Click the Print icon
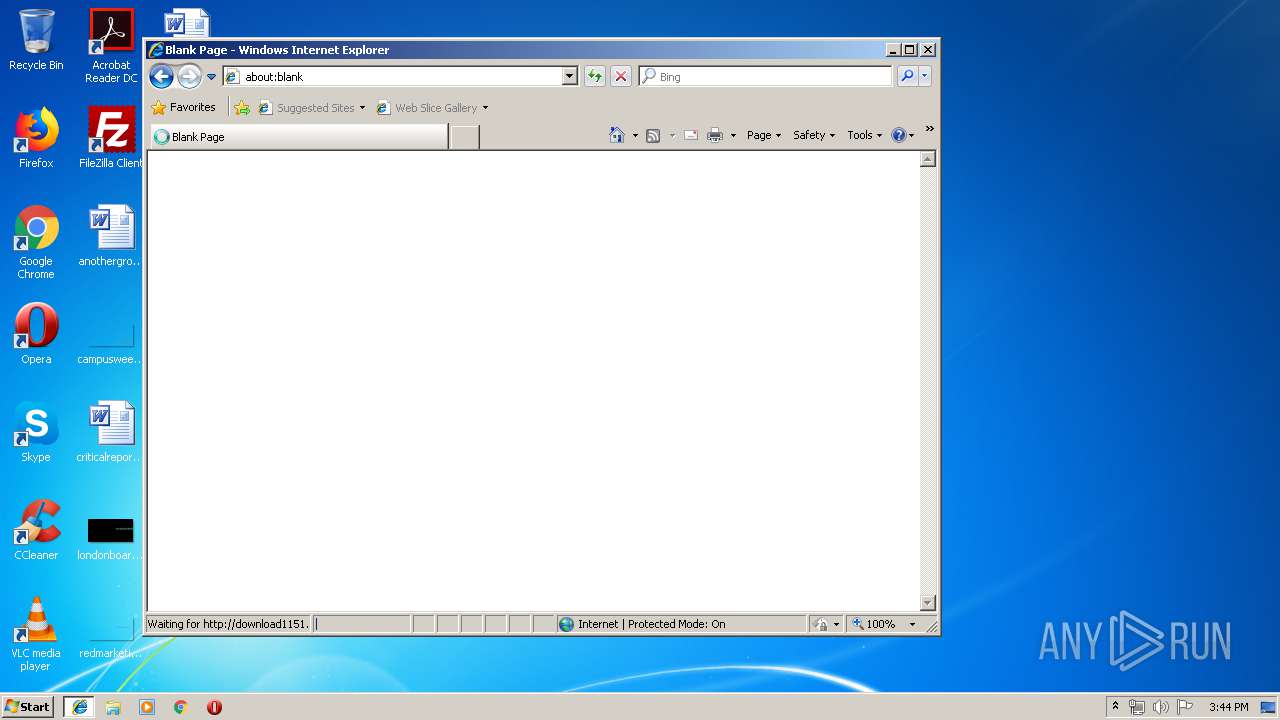Viewport: 1280px width, 720px height. (x=715, y=136)
